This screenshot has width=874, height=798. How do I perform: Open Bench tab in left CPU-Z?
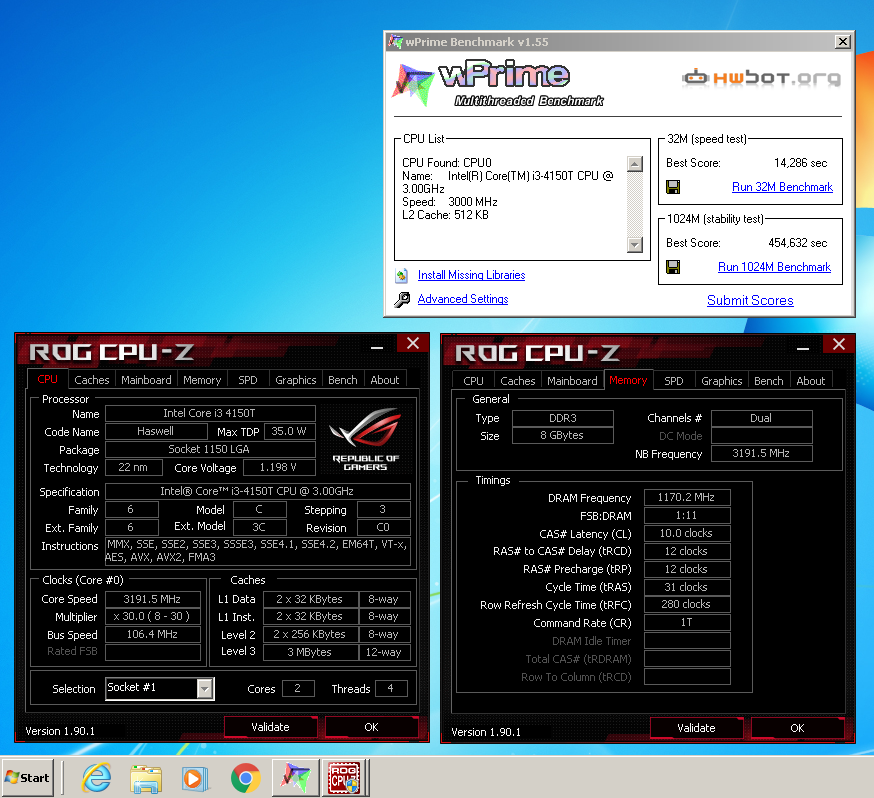pyautogui.click(x=343, y=380)
